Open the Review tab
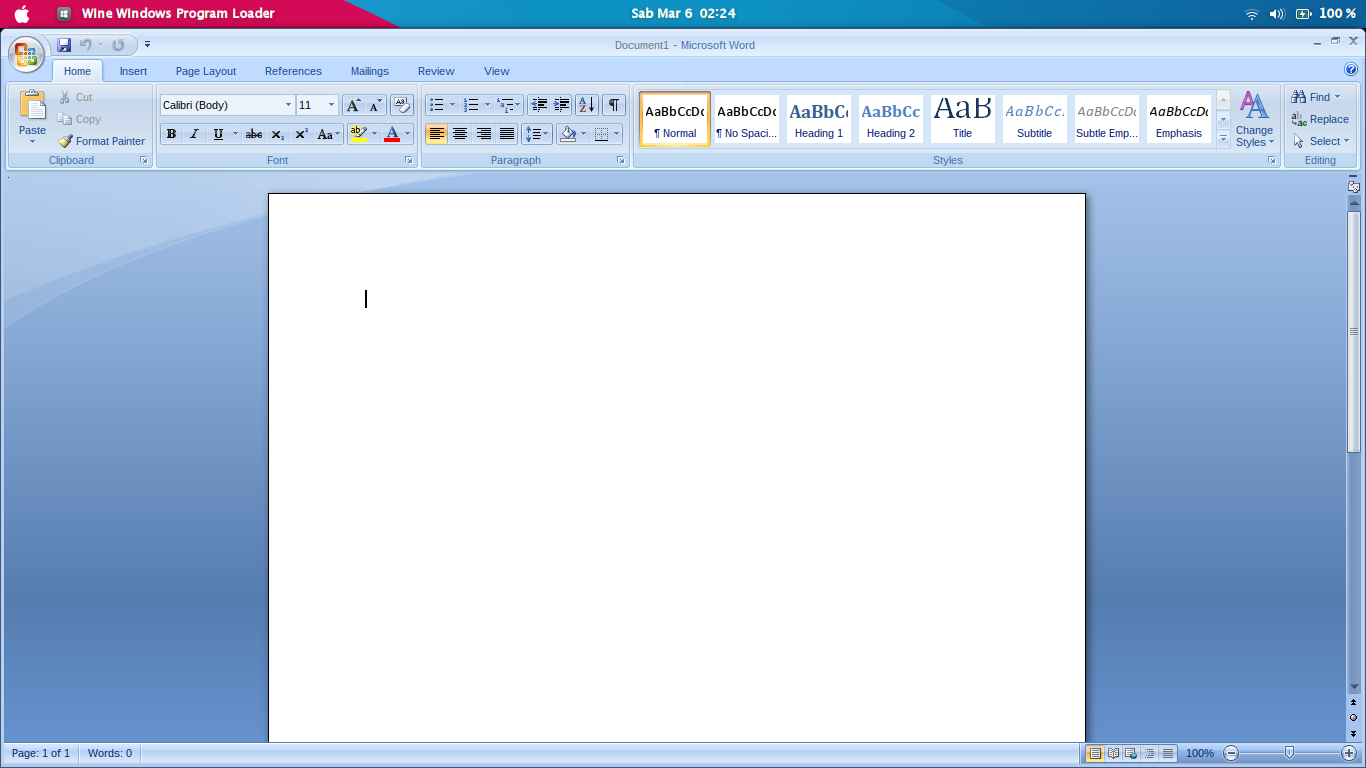Image resolution: width=1366 pixels, height=768 pixels. click(x=436, y=71)
